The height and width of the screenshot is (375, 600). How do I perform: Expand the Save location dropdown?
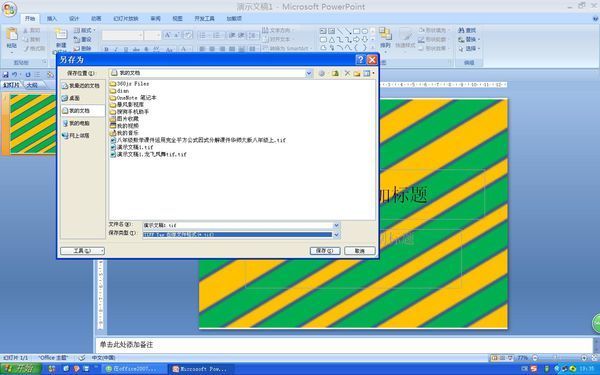click(308, 73)
